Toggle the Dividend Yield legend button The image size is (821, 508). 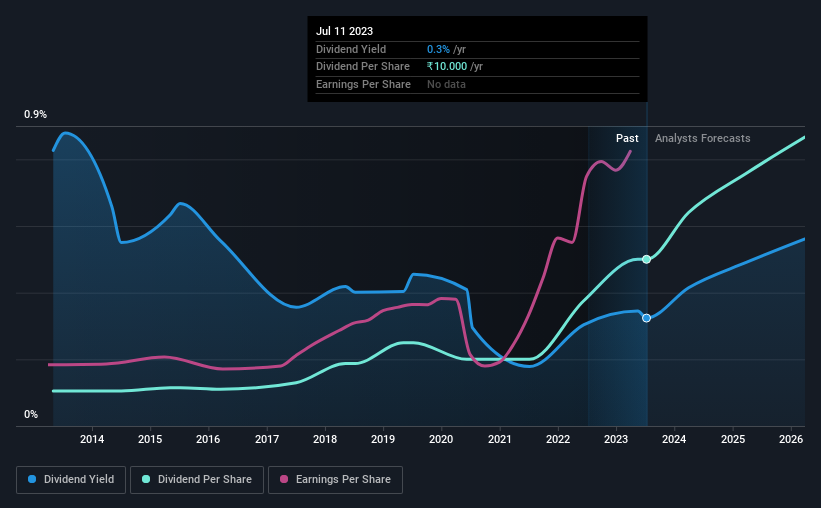pyautogui.click(x=71, y=480)
